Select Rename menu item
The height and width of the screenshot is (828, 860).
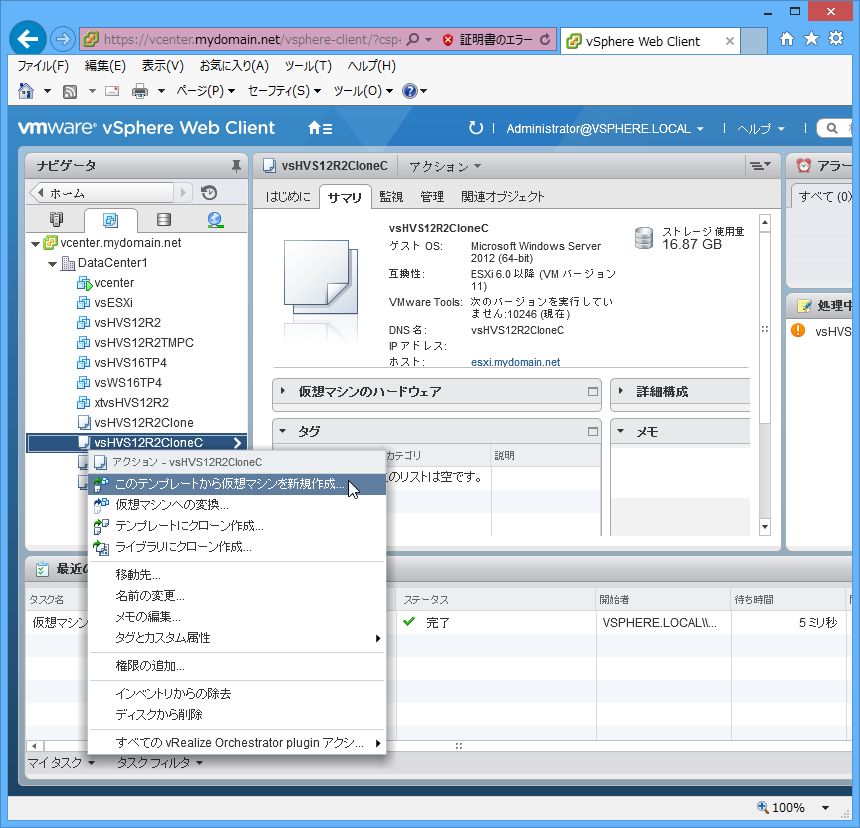237,596
